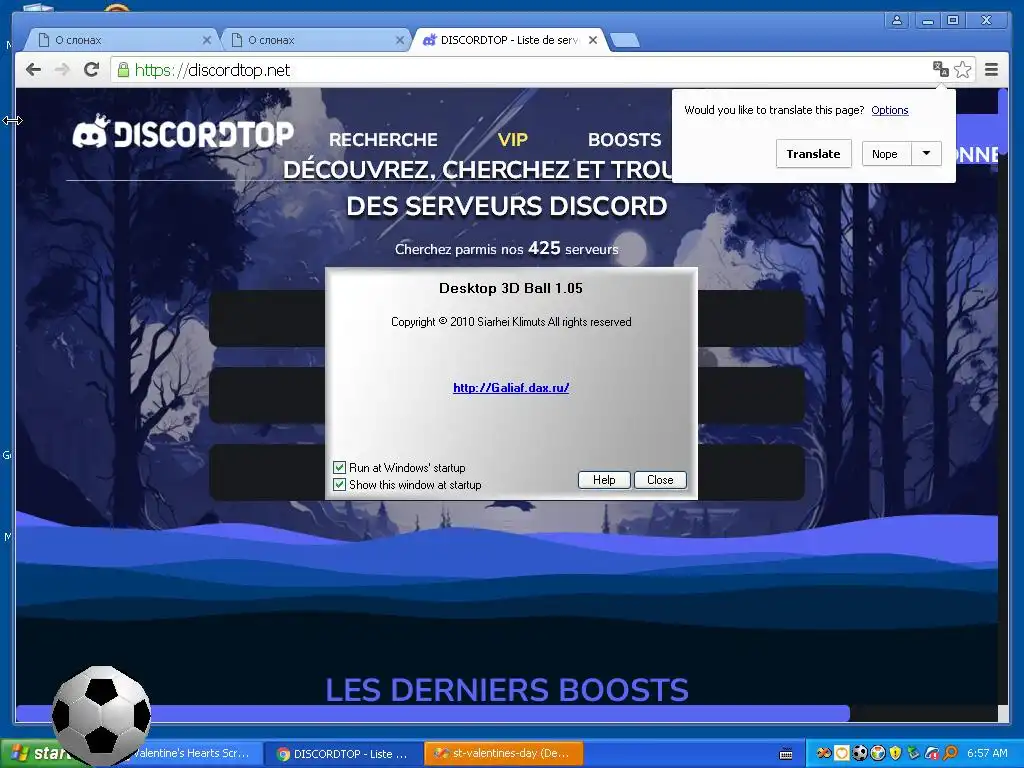
Task: Switch to DISCORDTOP taskbar button
Action: pyautogui.click(x=343, y=754)
